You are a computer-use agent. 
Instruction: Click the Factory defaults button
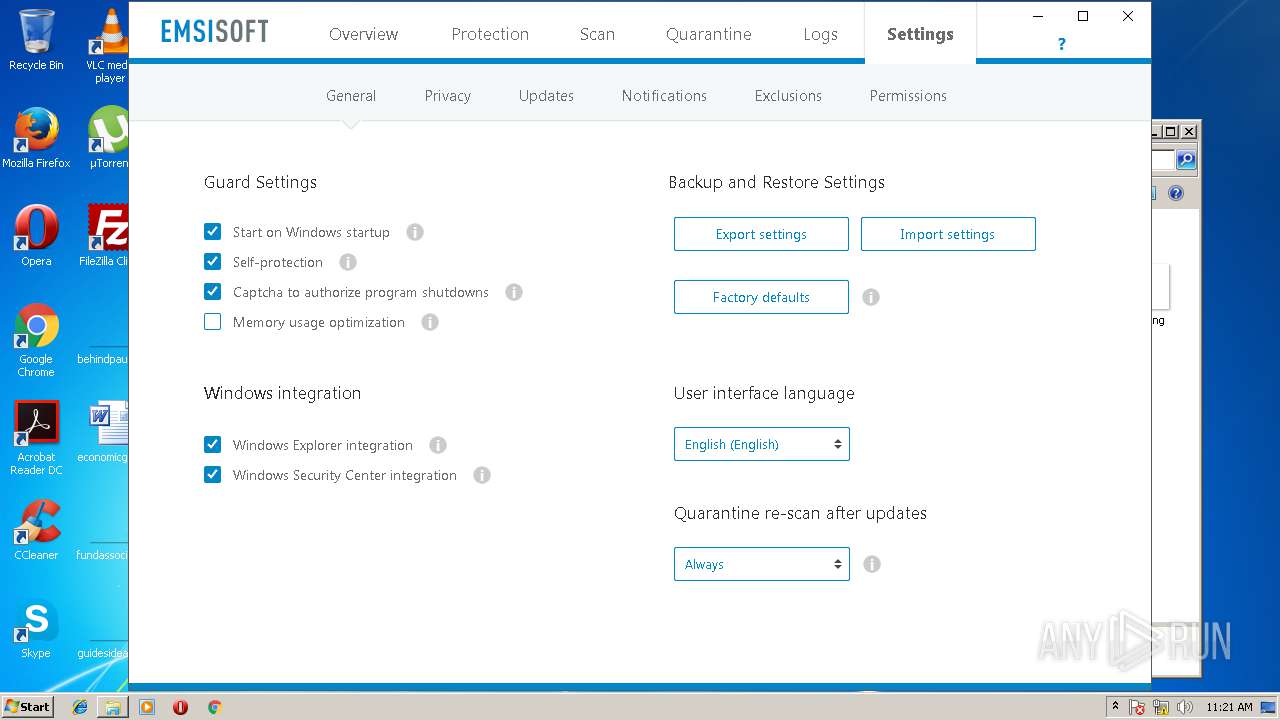[x=761, y=297]
